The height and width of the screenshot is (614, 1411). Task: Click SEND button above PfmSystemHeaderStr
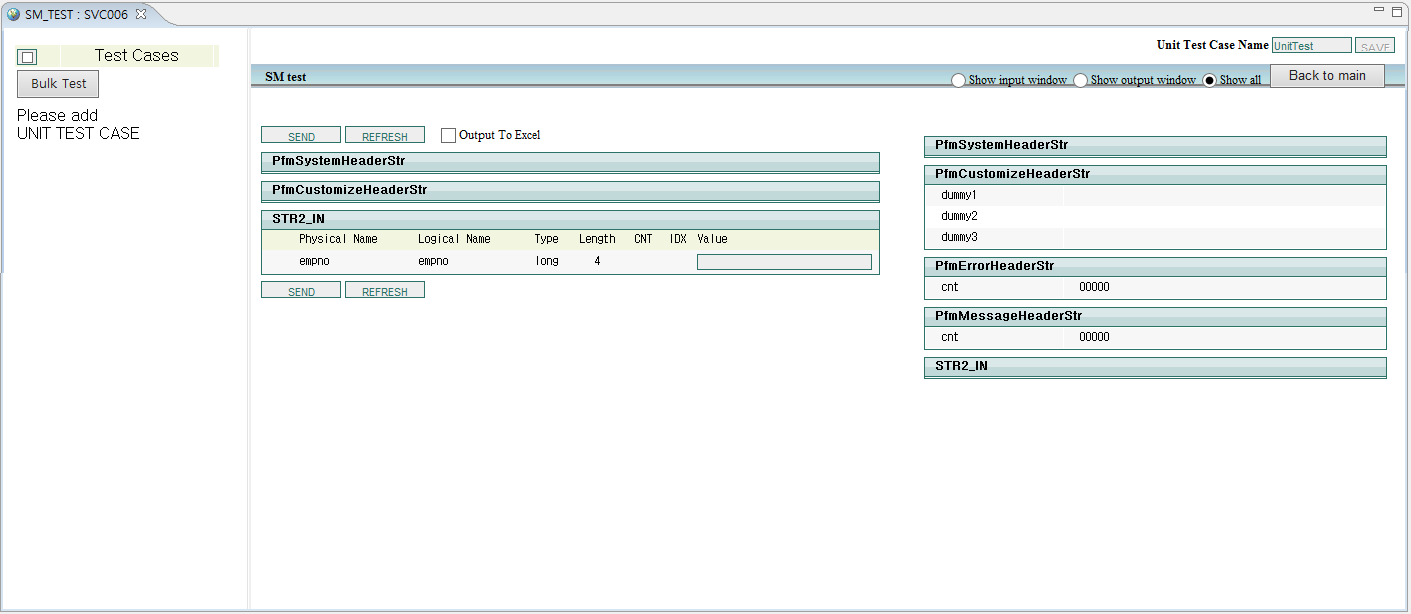(301, 136)
